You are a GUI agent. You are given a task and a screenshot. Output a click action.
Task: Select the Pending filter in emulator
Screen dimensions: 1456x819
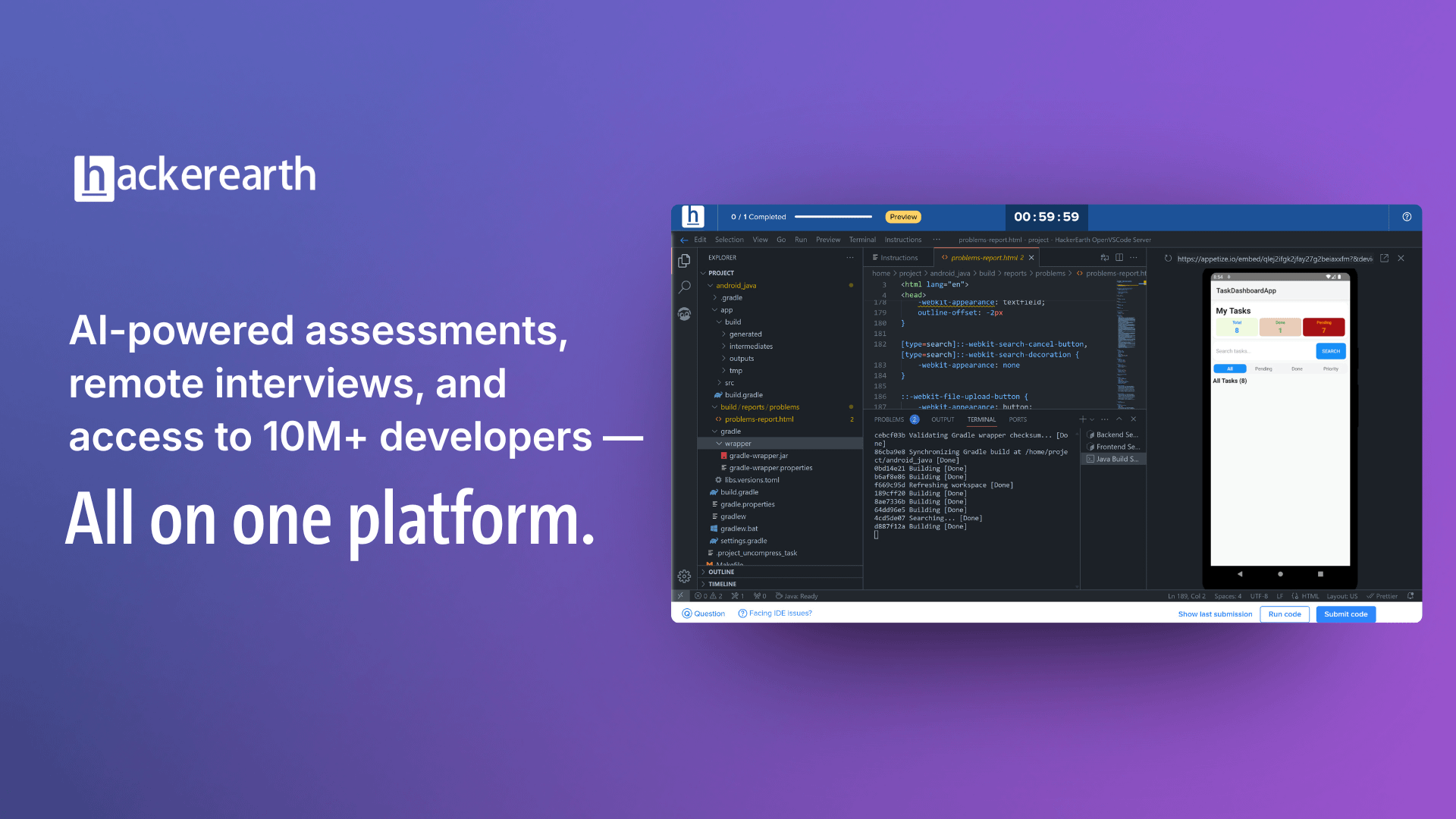pos(1263,369)
